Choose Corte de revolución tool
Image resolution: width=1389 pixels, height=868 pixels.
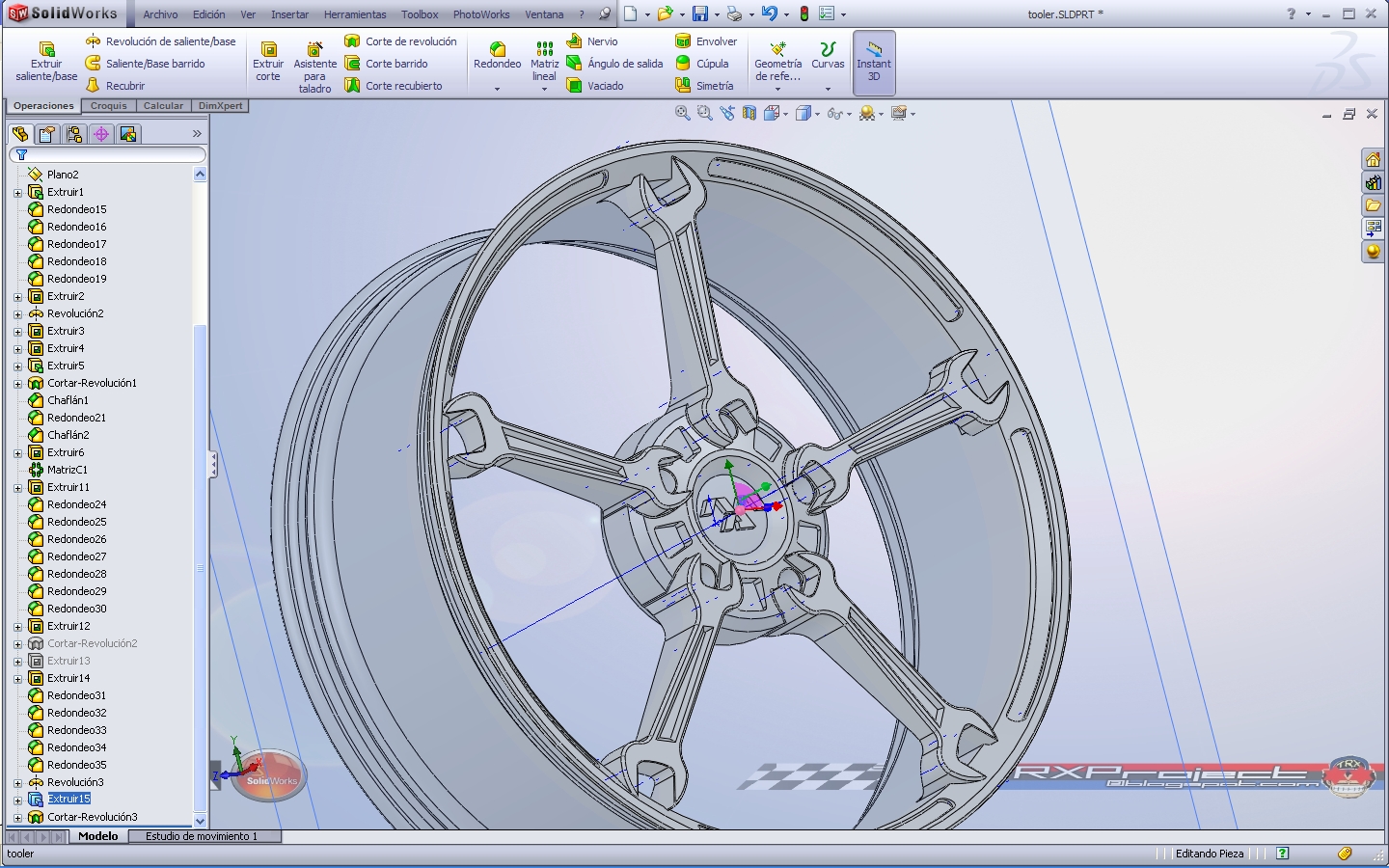400,41
